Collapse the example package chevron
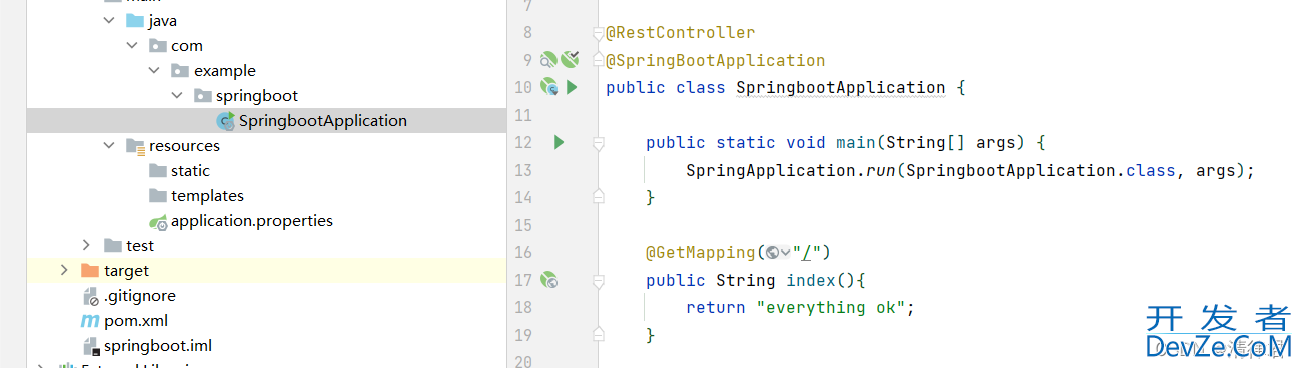Viewport: 1302px width, 368px height. (x=154, y=71)
